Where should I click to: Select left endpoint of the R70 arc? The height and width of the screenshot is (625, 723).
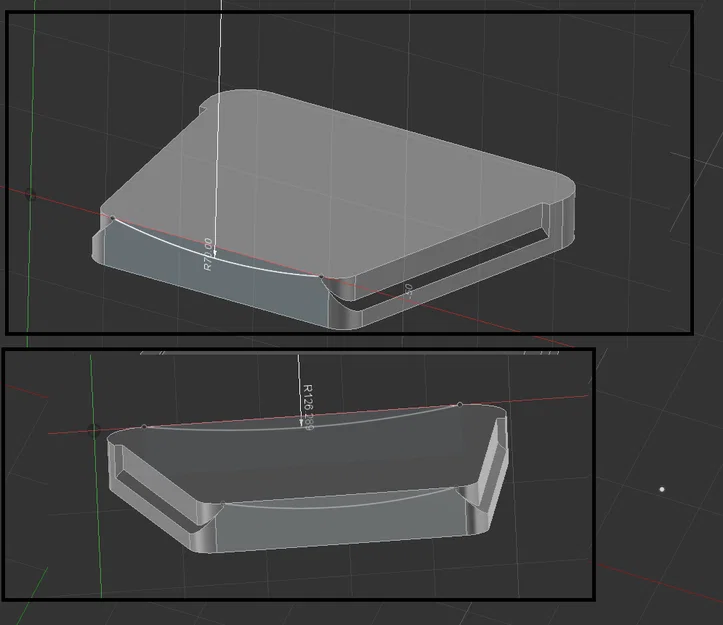113,218
